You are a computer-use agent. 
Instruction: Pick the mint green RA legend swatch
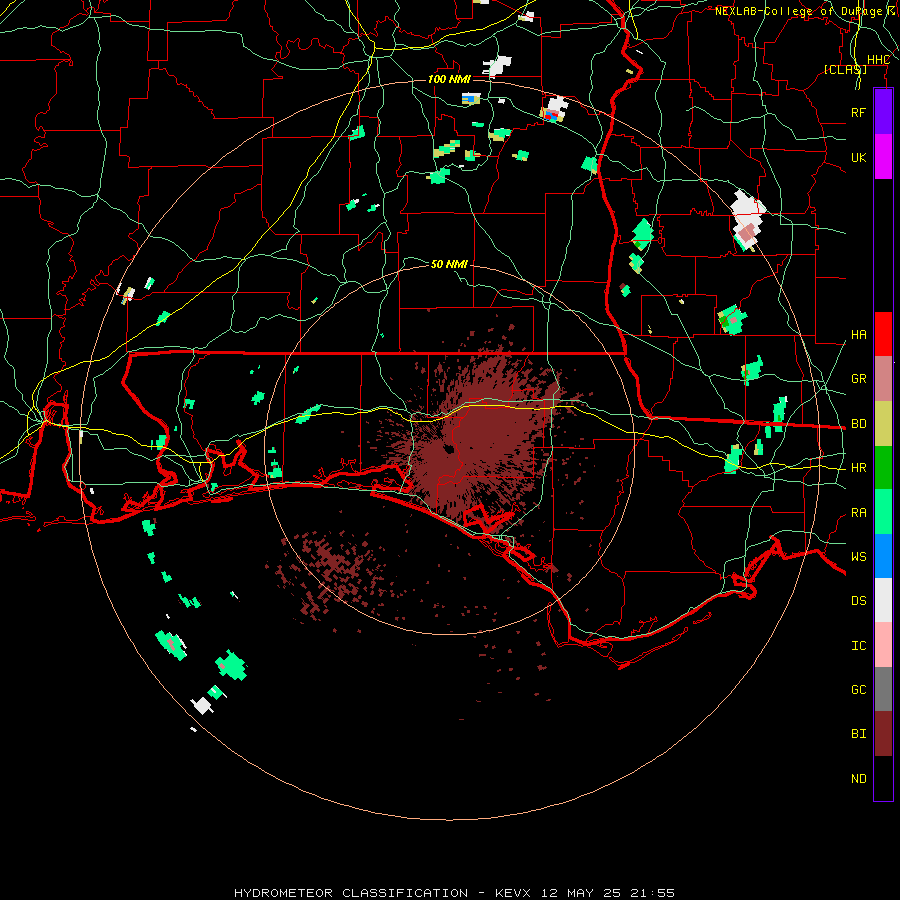pos(883,512)
